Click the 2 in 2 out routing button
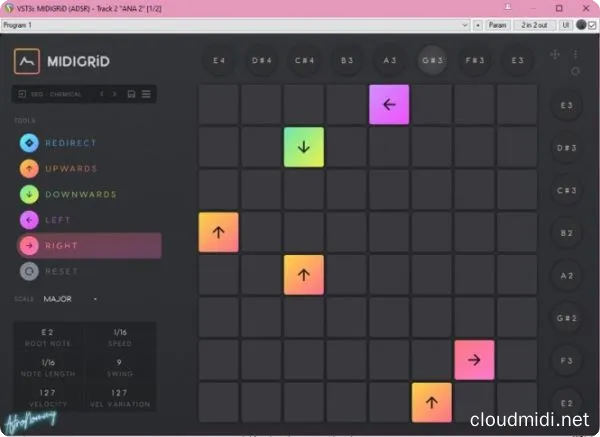This screenshot has width=600, height=437. [533, 24]
